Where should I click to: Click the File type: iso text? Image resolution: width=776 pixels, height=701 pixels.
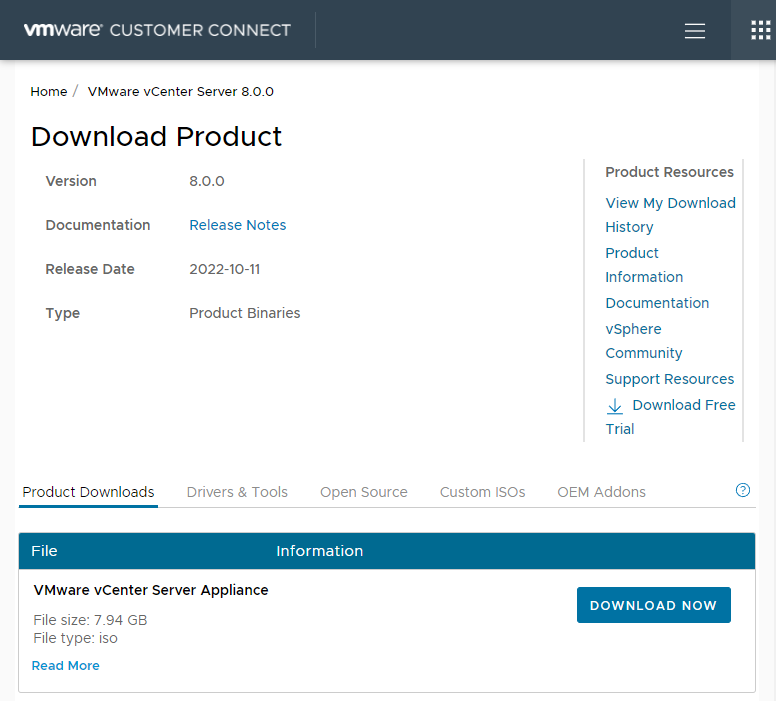pyautogui.click(x=75, y=638)
